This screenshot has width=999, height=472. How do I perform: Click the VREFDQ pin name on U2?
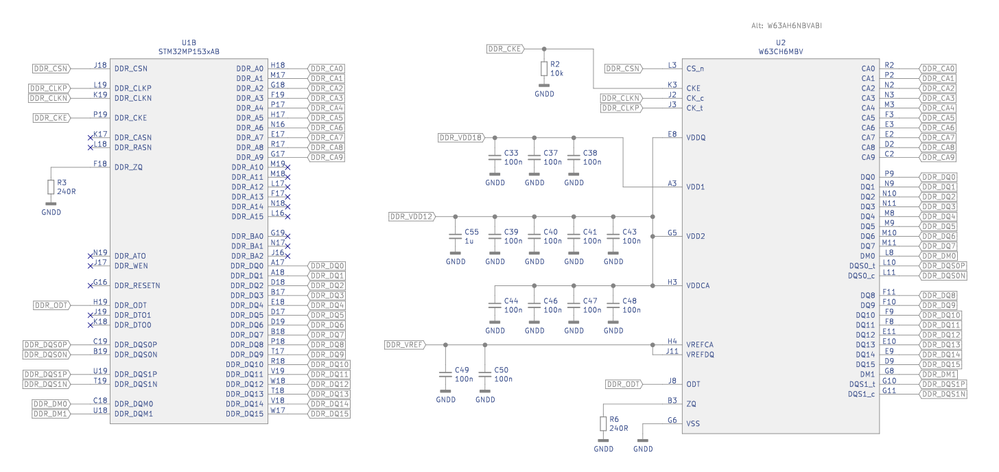(700, 355)
